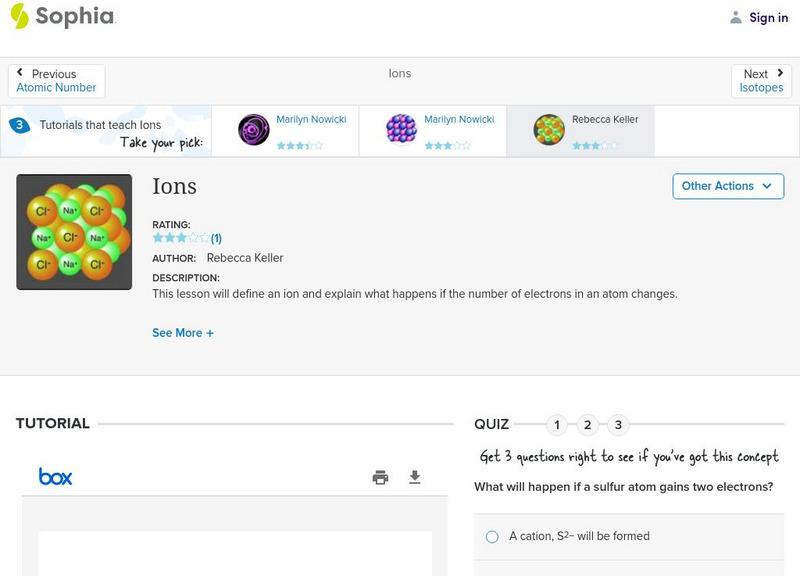Expand the description with See More +
800x576 pixels.
point(183,333)
